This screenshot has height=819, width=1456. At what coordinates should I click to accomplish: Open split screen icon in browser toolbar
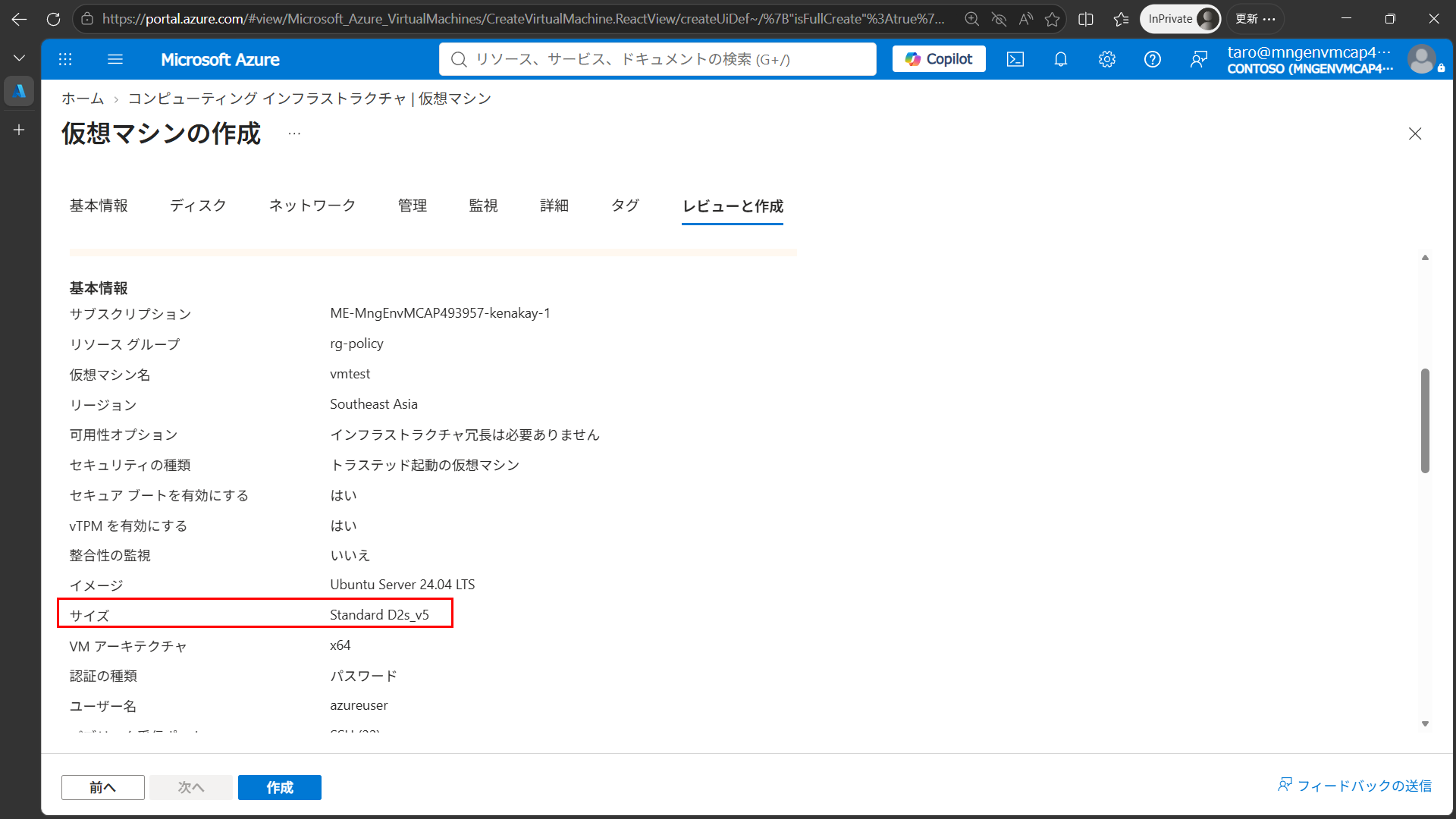1086,19
